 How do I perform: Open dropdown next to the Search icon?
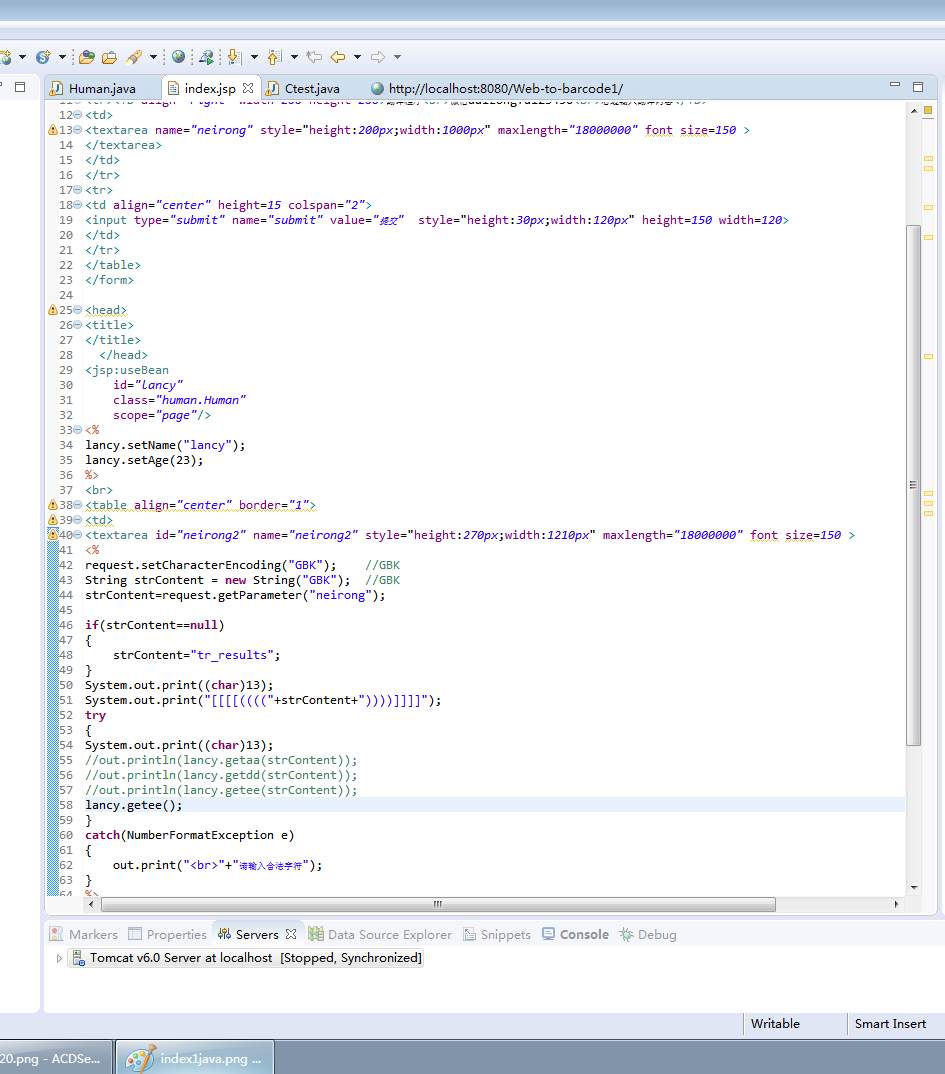click(x=153, y=58)
